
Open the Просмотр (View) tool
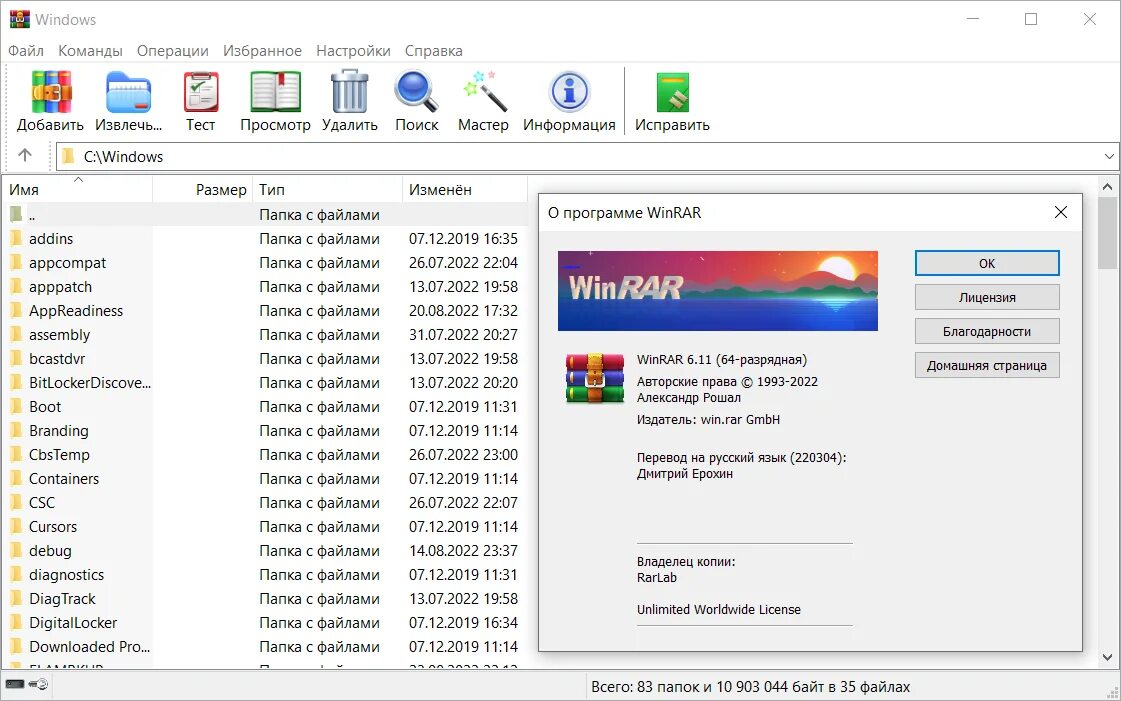click(274, 99)
